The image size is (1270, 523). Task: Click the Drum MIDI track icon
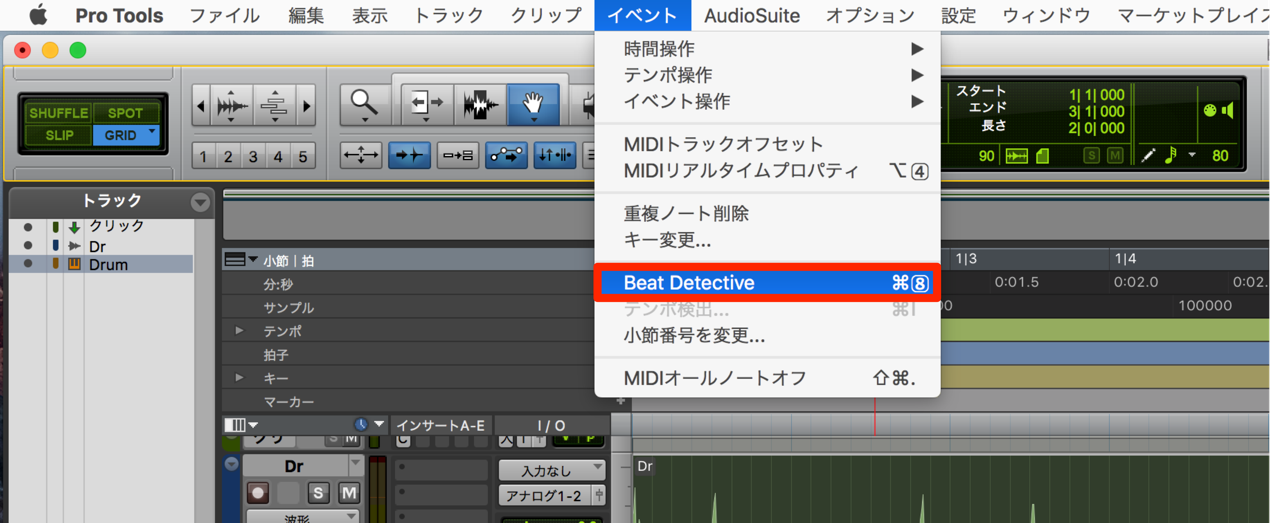tap(74, 265)
